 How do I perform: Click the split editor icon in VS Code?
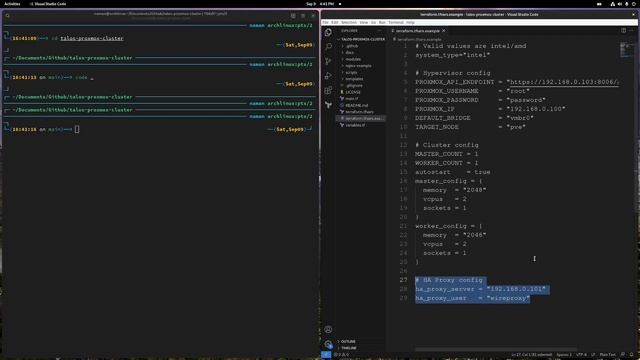pos(623,31)
